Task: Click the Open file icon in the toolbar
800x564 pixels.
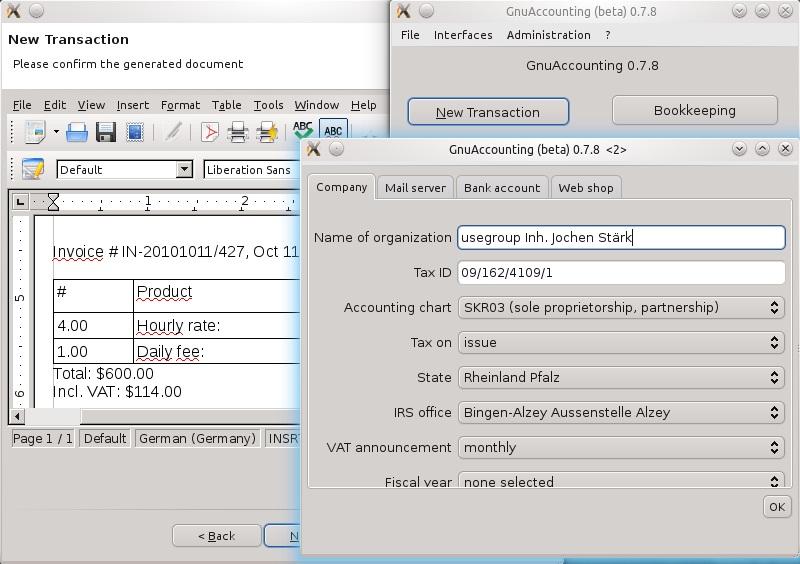Action: coord(77,132)
